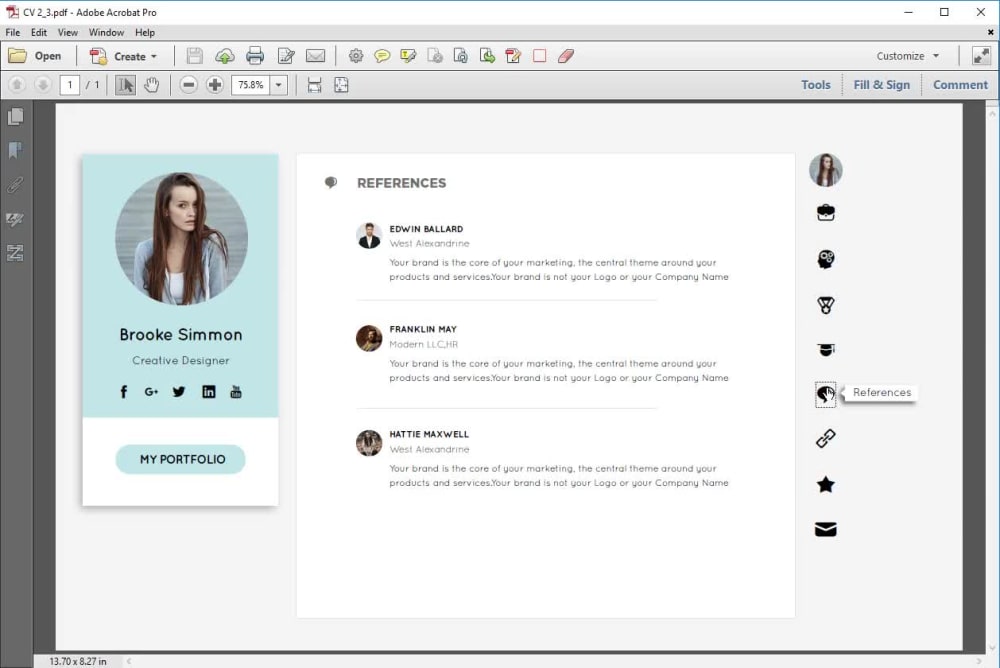This screenshot has height=668, width=1000.
Task: Select the star icon in the right sidebar
Action: pos(825,484)
